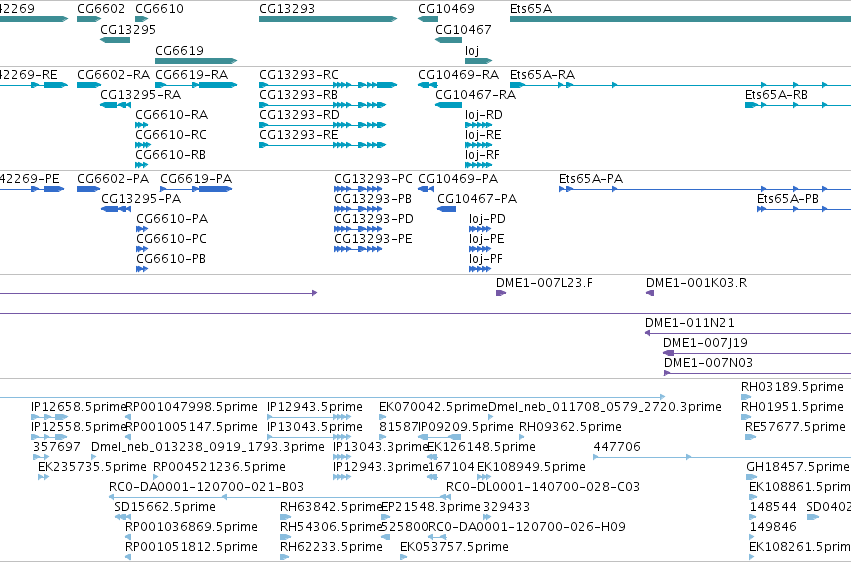This screenshot has width=851, height=562.
Task: Click BAC clone DME1-011N21
Action: pos(748,334)
